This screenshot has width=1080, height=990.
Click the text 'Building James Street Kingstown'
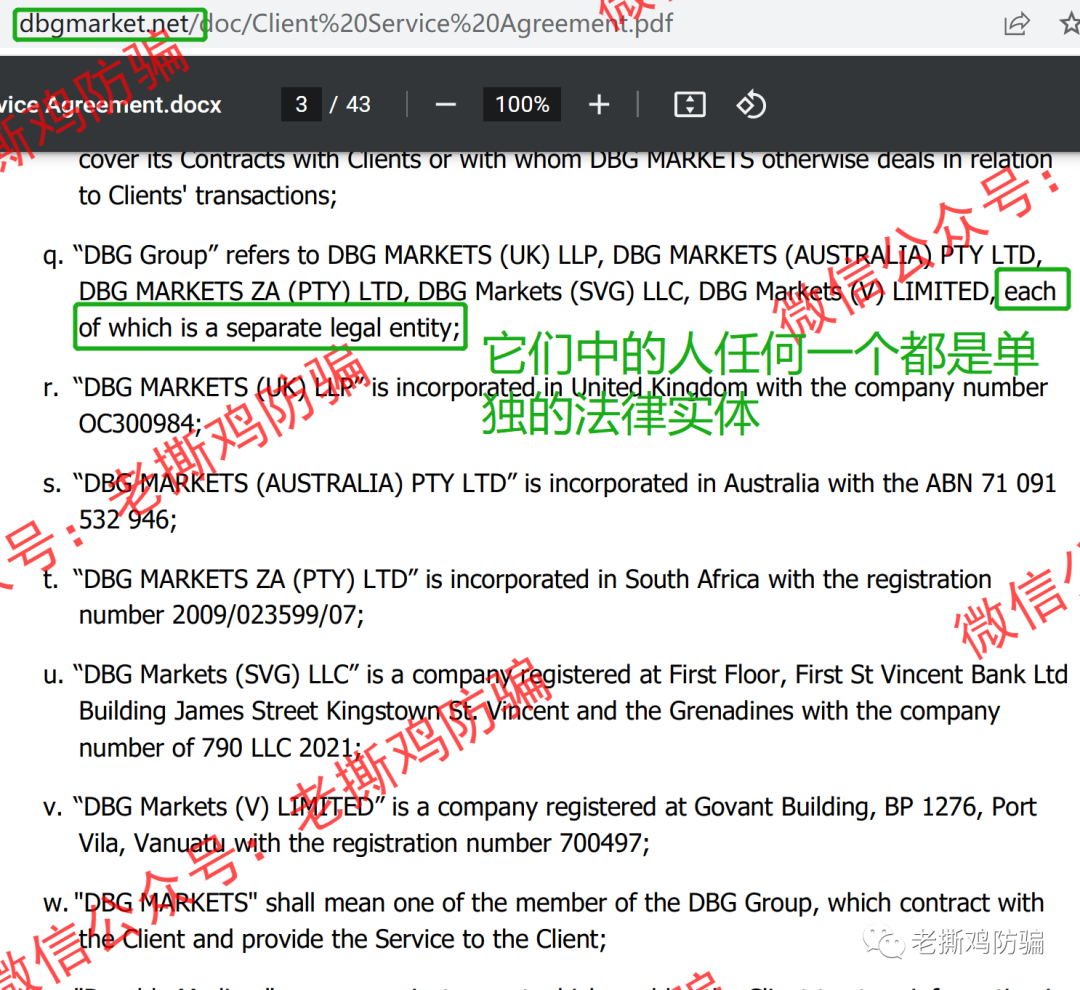pos(259,711)
